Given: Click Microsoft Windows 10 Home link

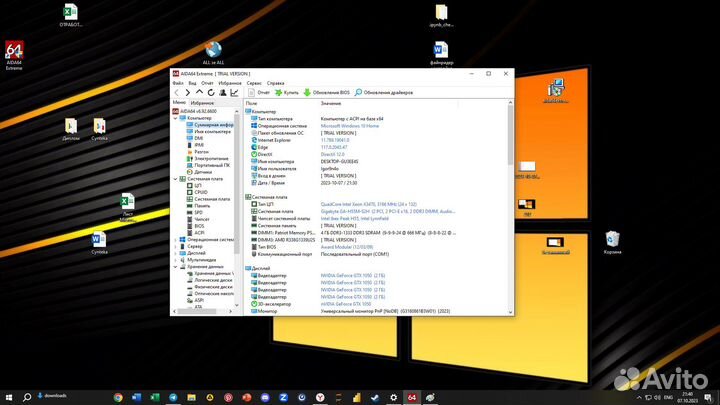Looking at the screenshot, I should (x=349, y=126).
